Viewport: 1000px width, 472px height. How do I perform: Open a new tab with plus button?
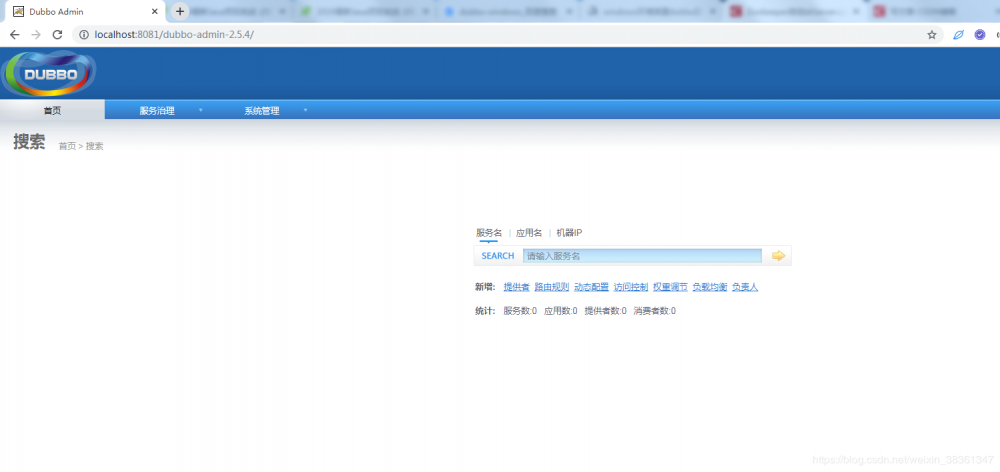180,11
